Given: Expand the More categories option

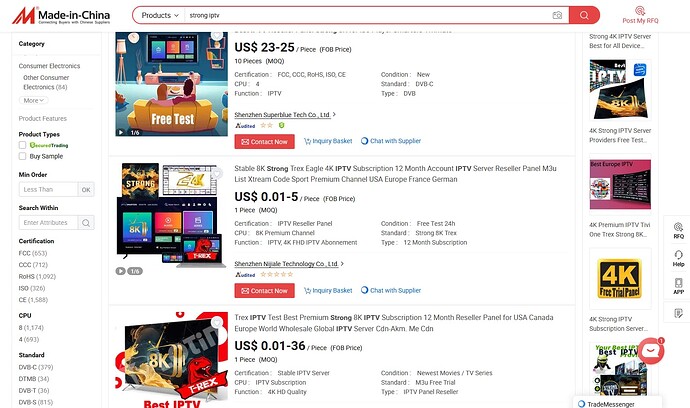Looking at the screenshot, I should (x=33, y=100).
